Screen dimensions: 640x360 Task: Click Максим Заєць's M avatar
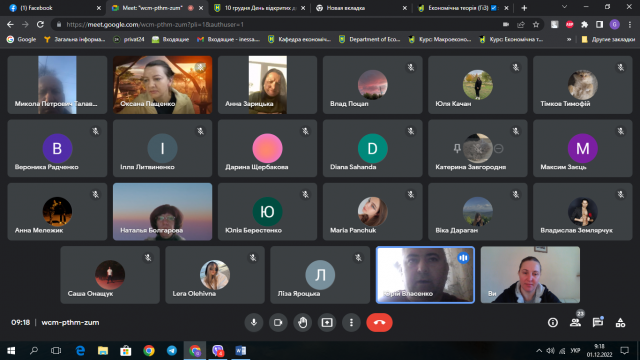click(x=582, y=148)
